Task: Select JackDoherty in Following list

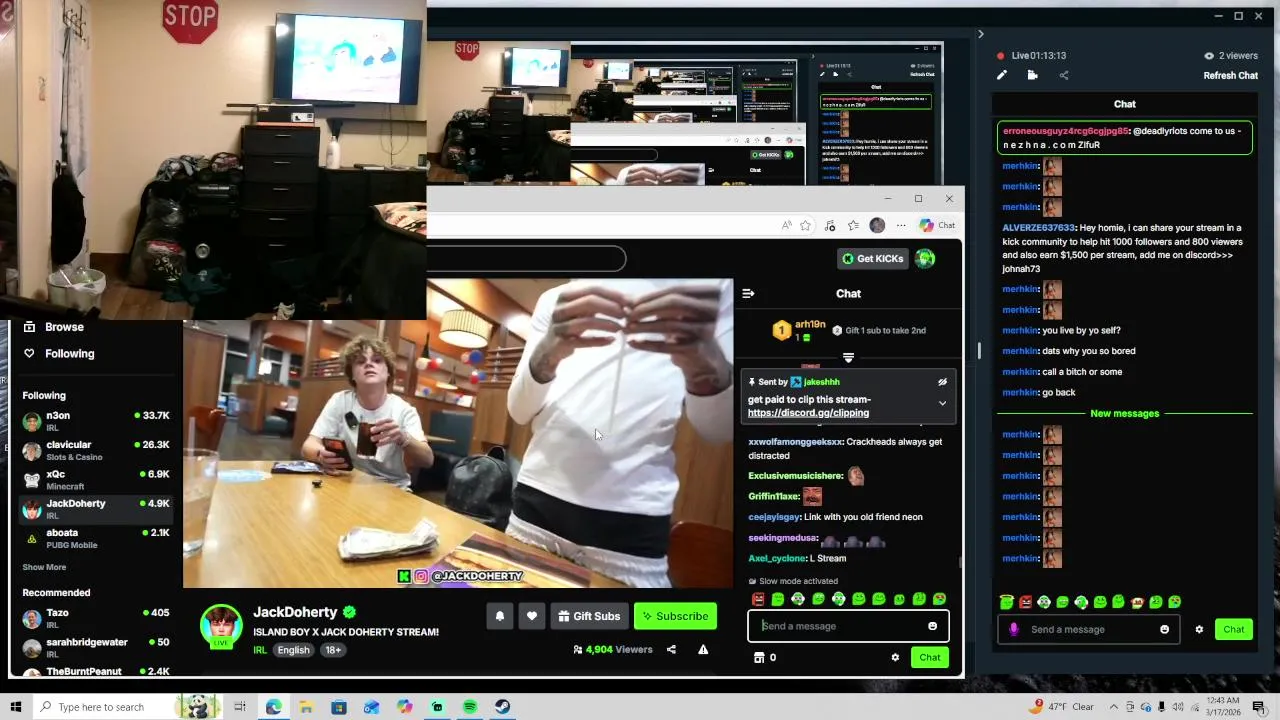Action: pos(96,509)
